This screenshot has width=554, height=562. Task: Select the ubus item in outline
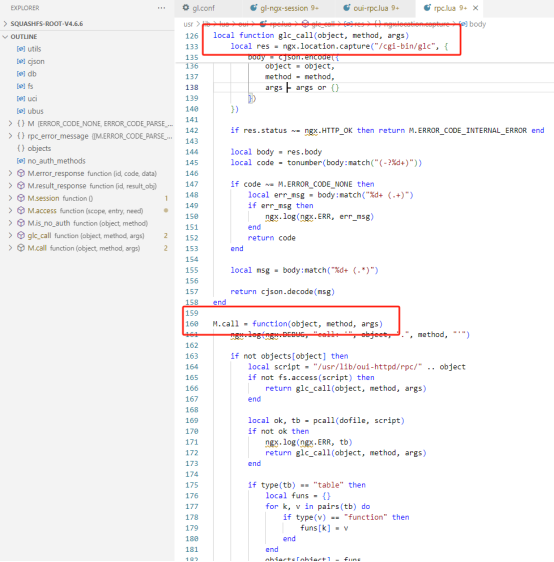click(35, 111)
